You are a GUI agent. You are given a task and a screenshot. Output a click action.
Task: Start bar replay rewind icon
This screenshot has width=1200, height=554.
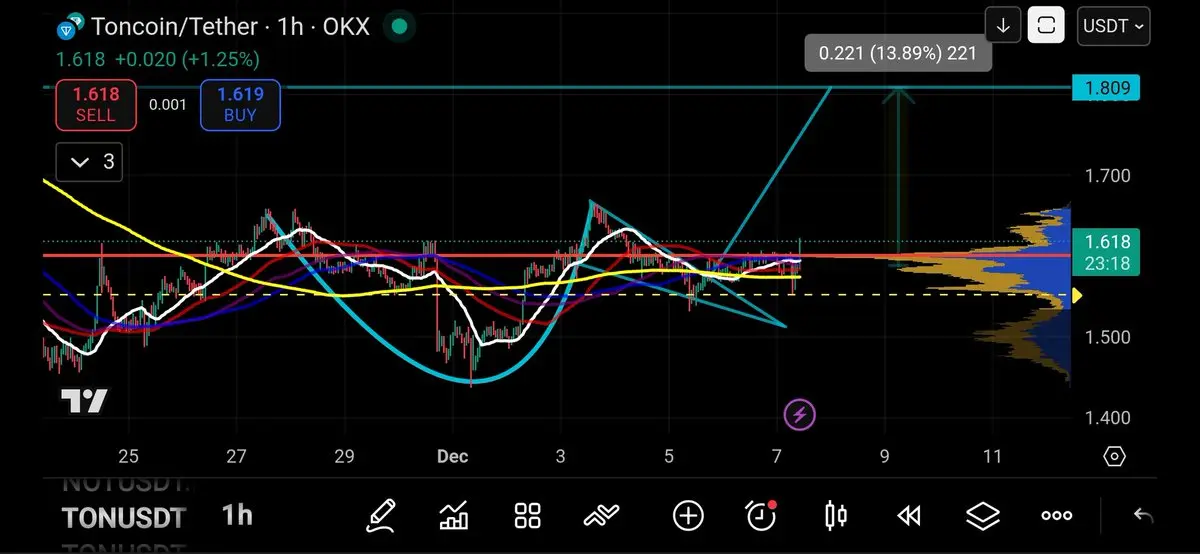coord(908,516)
